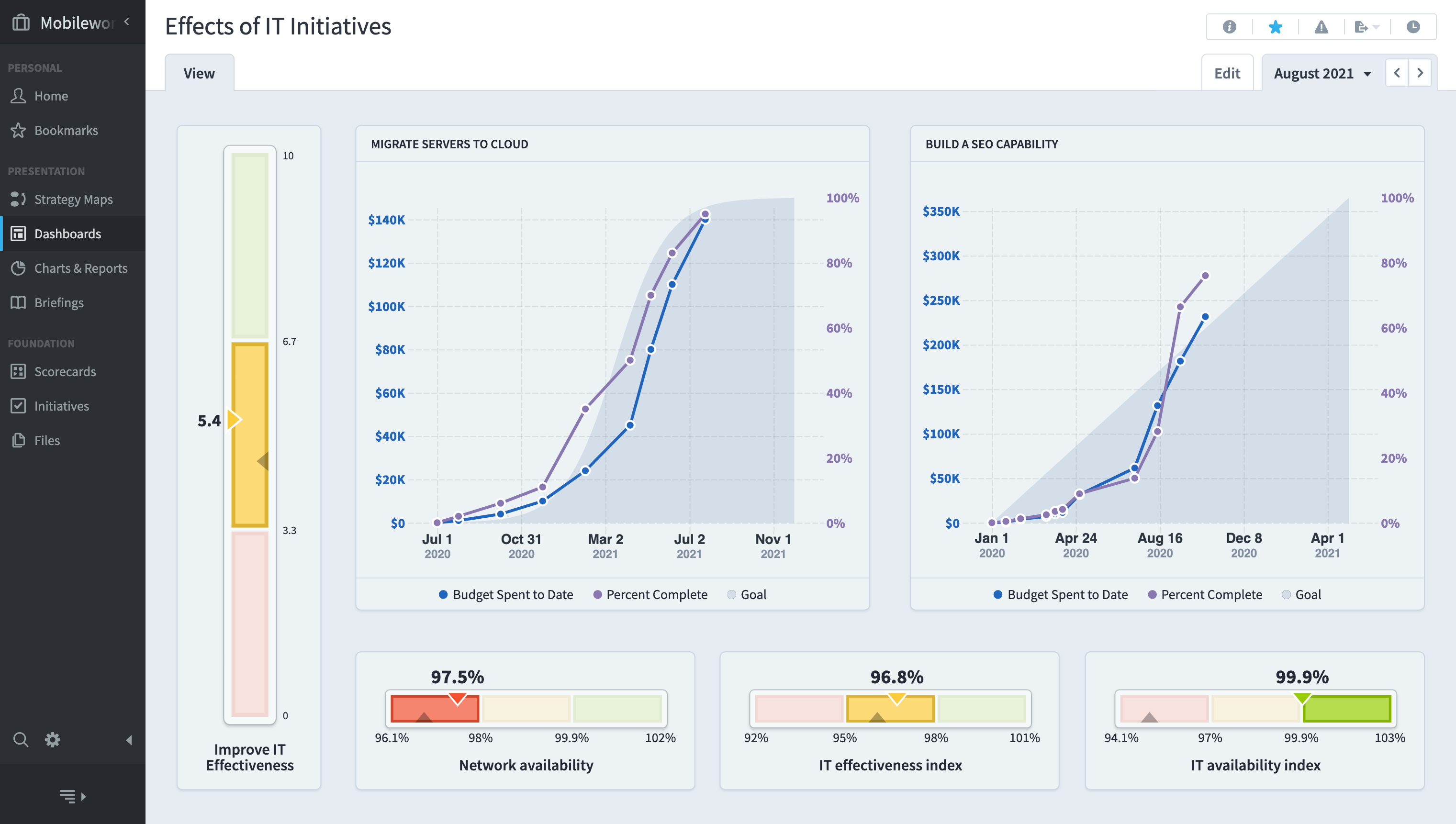Open the August 2021 period dropdown
The height and width of the screenshot is (824, 1456).
tap(1322, 73)
